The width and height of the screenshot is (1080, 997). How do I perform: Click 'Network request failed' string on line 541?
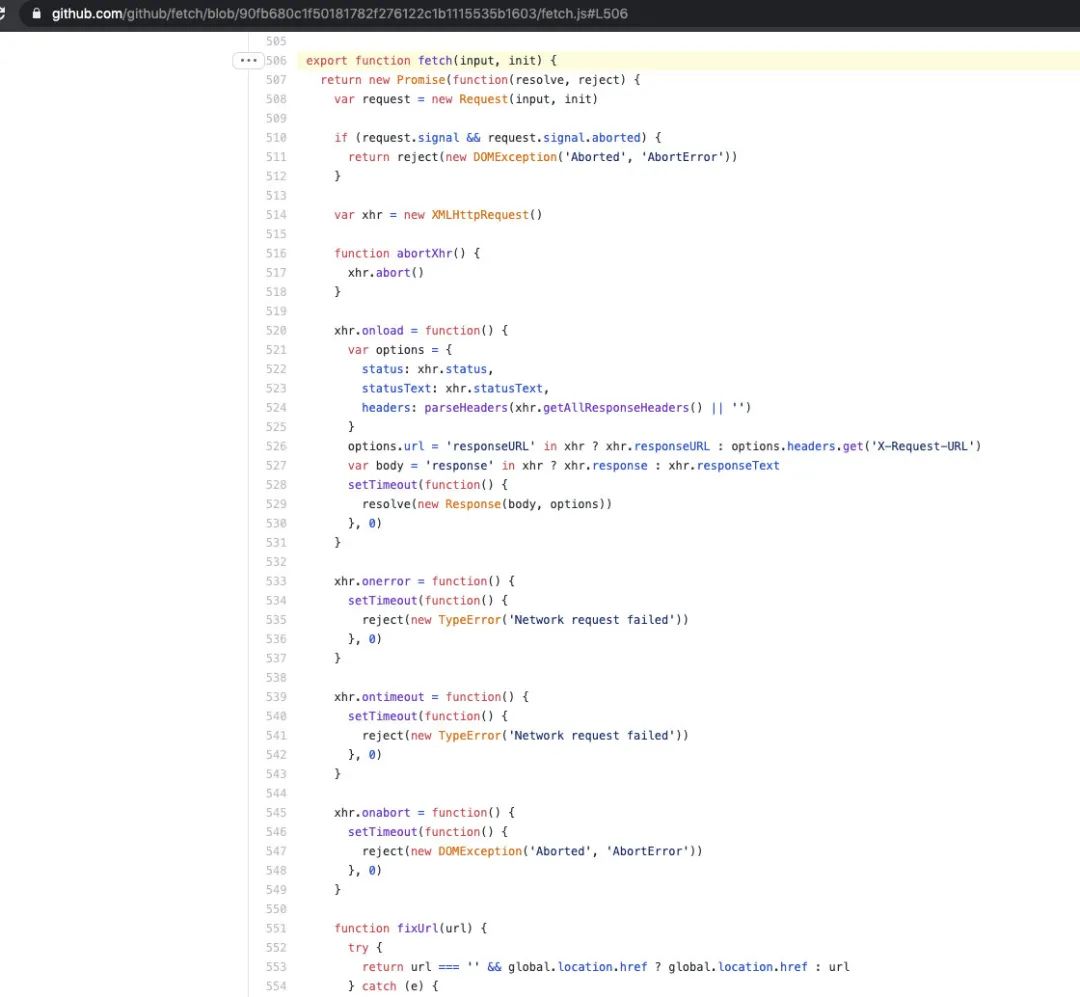click(591, 736)
